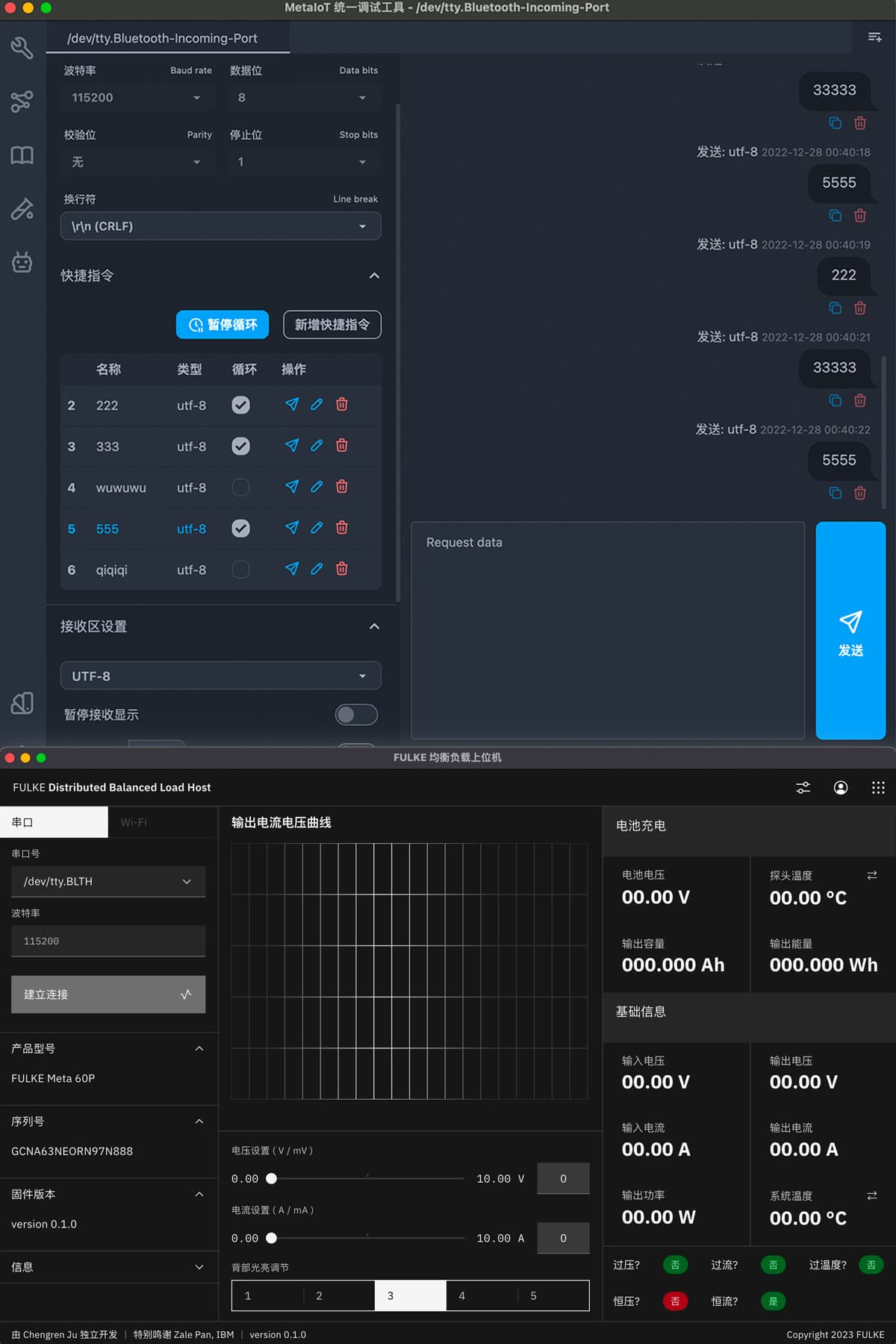Click the voltage setting slider handle
The image size is (896, 1344).
coord(272,1178)
